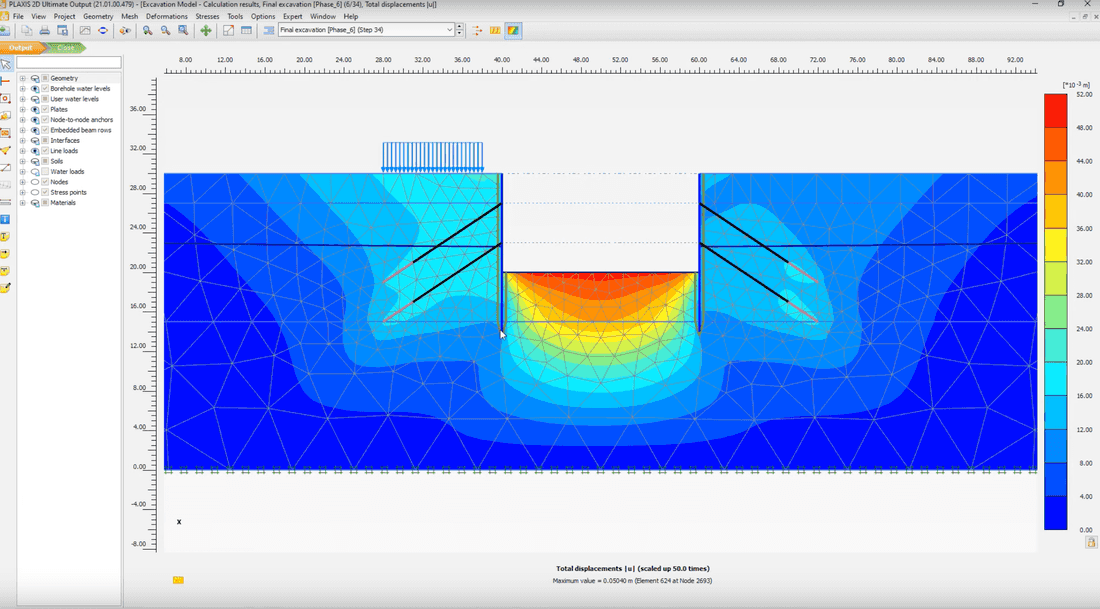Click the lock icon below the color legend
Image resolution: width=1100 pixels, height=609 pixels.
pos(1091,542)
